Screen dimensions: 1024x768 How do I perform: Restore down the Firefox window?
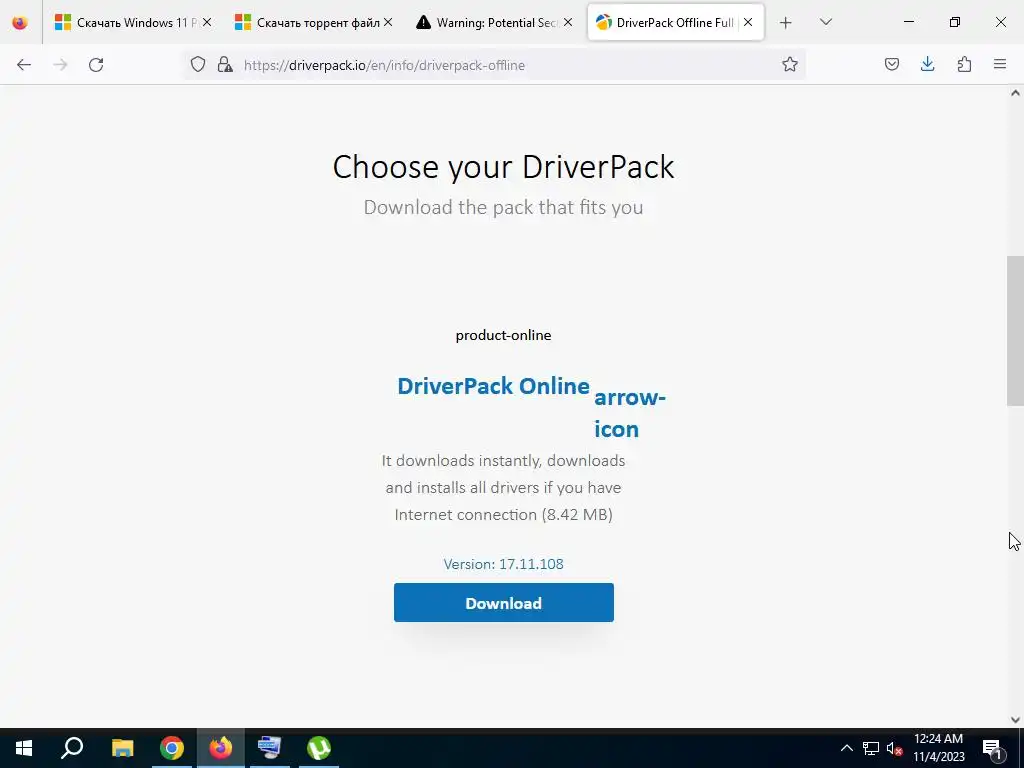coord(955,22)
